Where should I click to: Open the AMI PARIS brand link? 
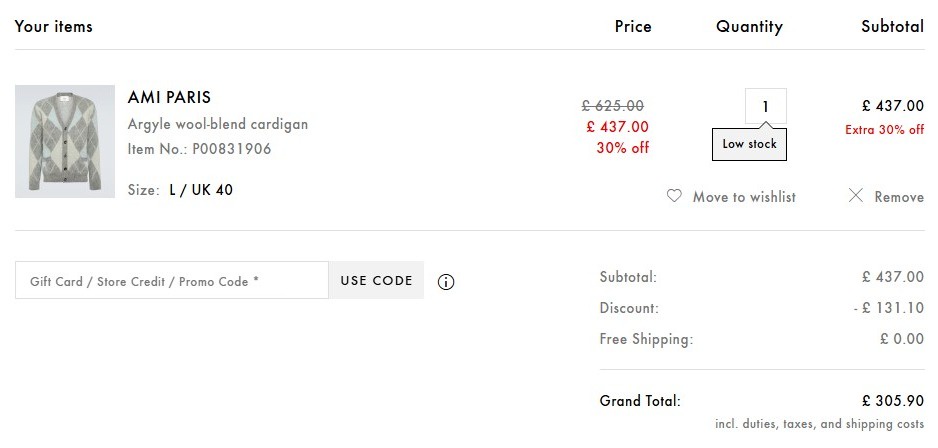[169, 97]
